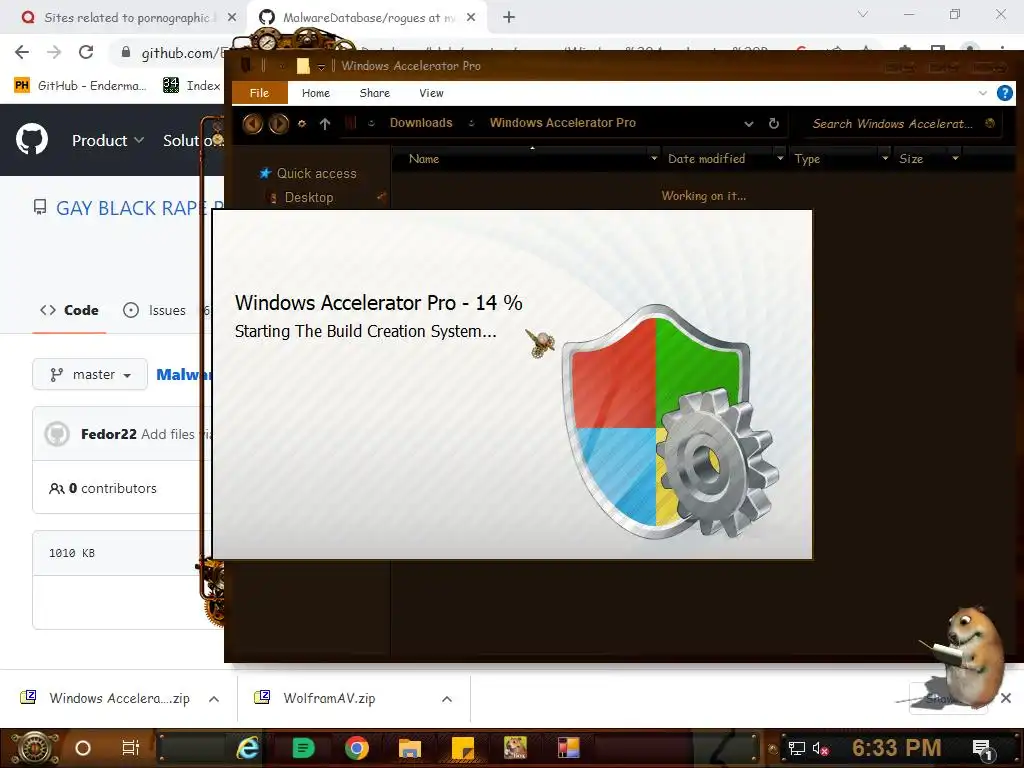
Task: Open the 'Windows Accelera....zip' download menu chevron
Action: click(x=214, y=699)
